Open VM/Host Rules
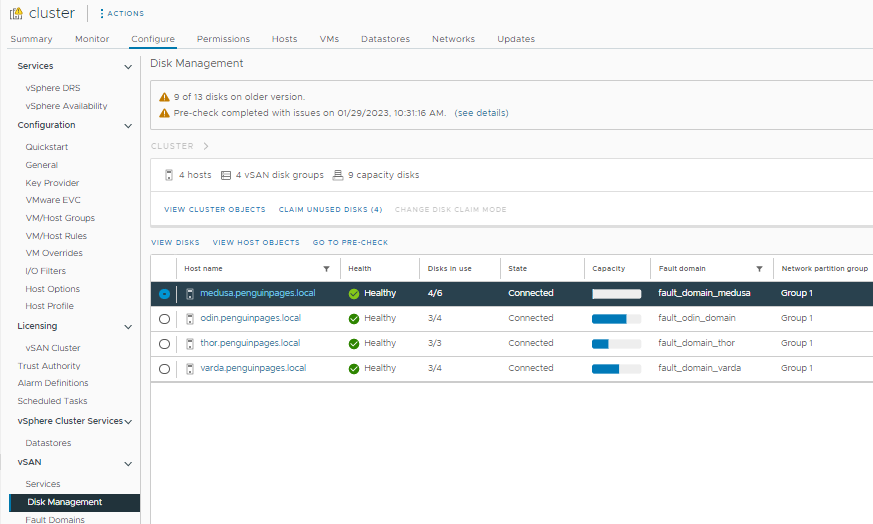The image size is (873, 524). click(56, 236)
